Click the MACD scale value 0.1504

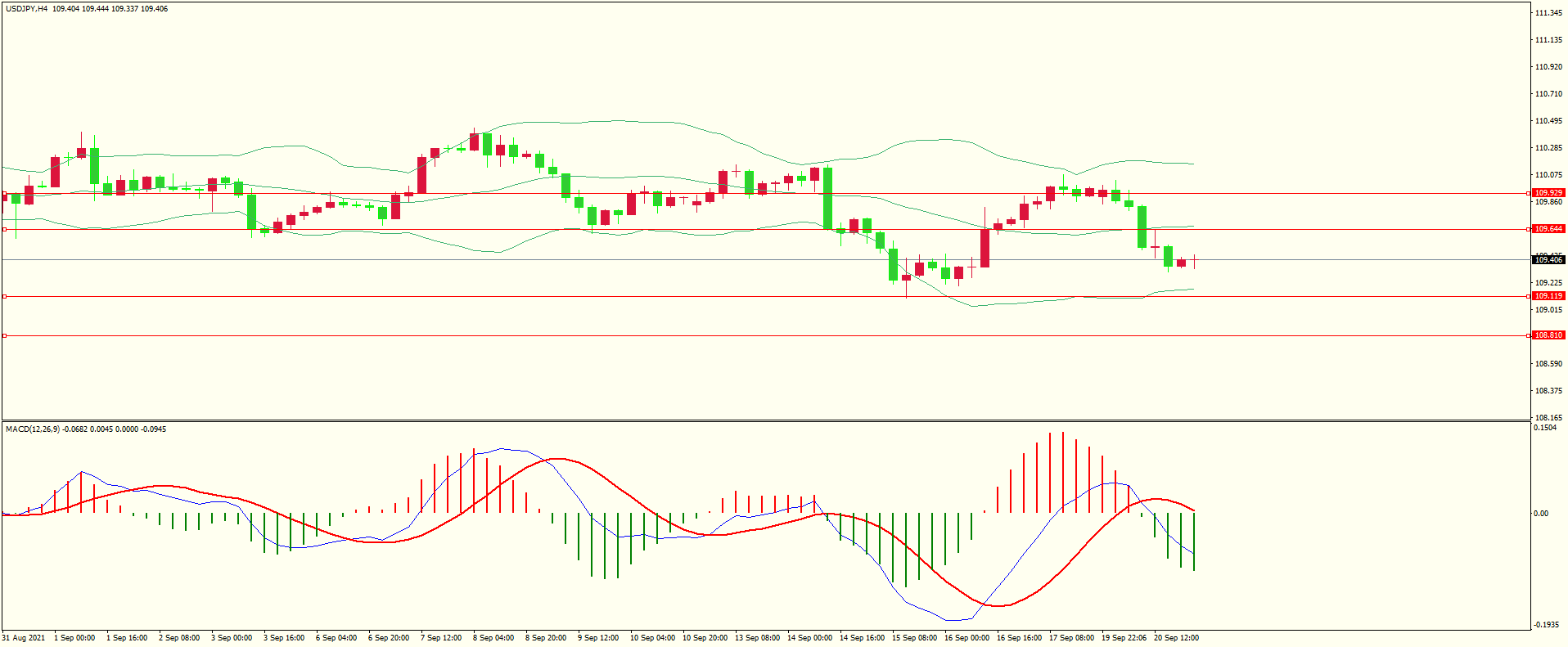pos(1546,428)
